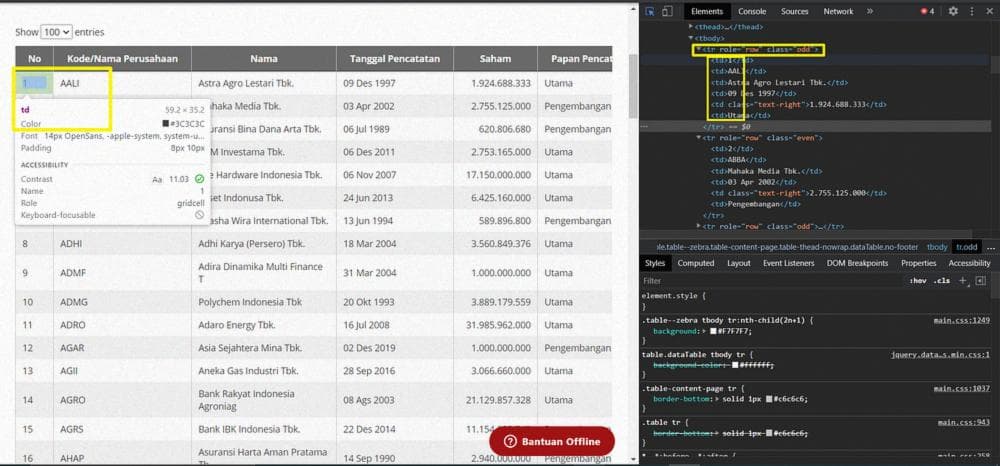Add a new style rule with plus icon
1000x466 pixels.
click(x=963, y=280)
